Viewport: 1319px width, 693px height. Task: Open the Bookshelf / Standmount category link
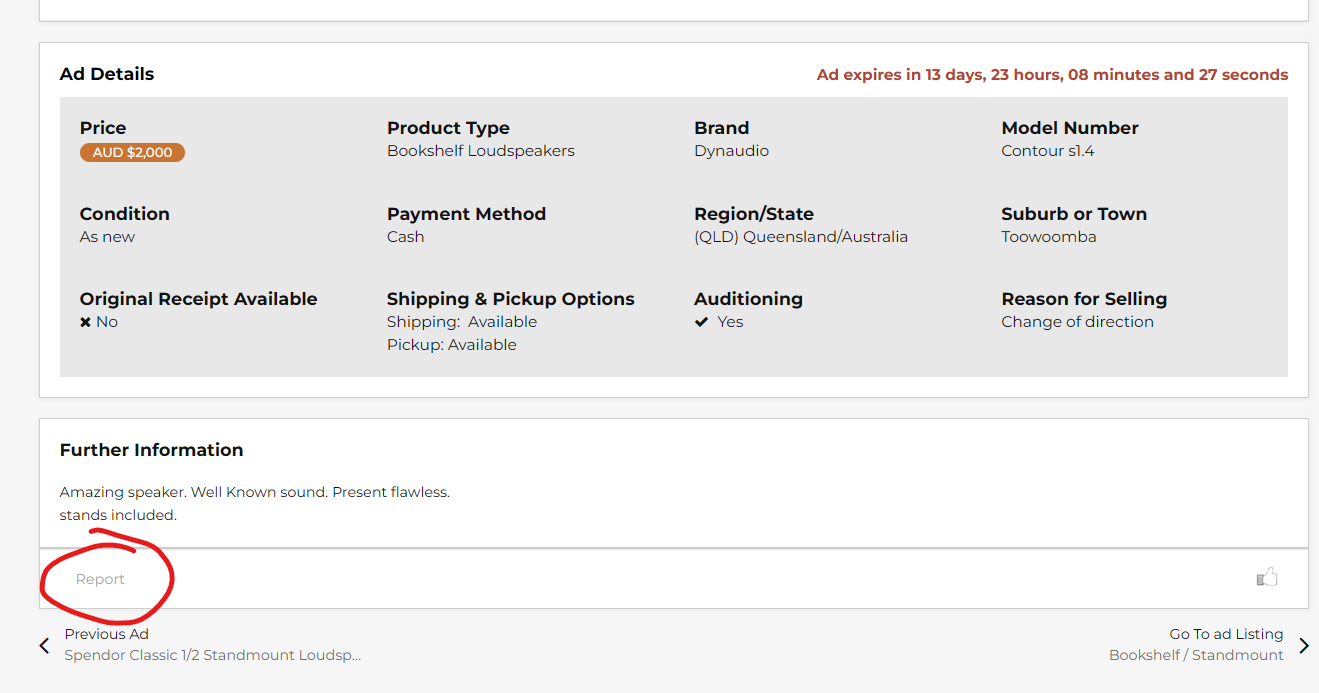1196,655
